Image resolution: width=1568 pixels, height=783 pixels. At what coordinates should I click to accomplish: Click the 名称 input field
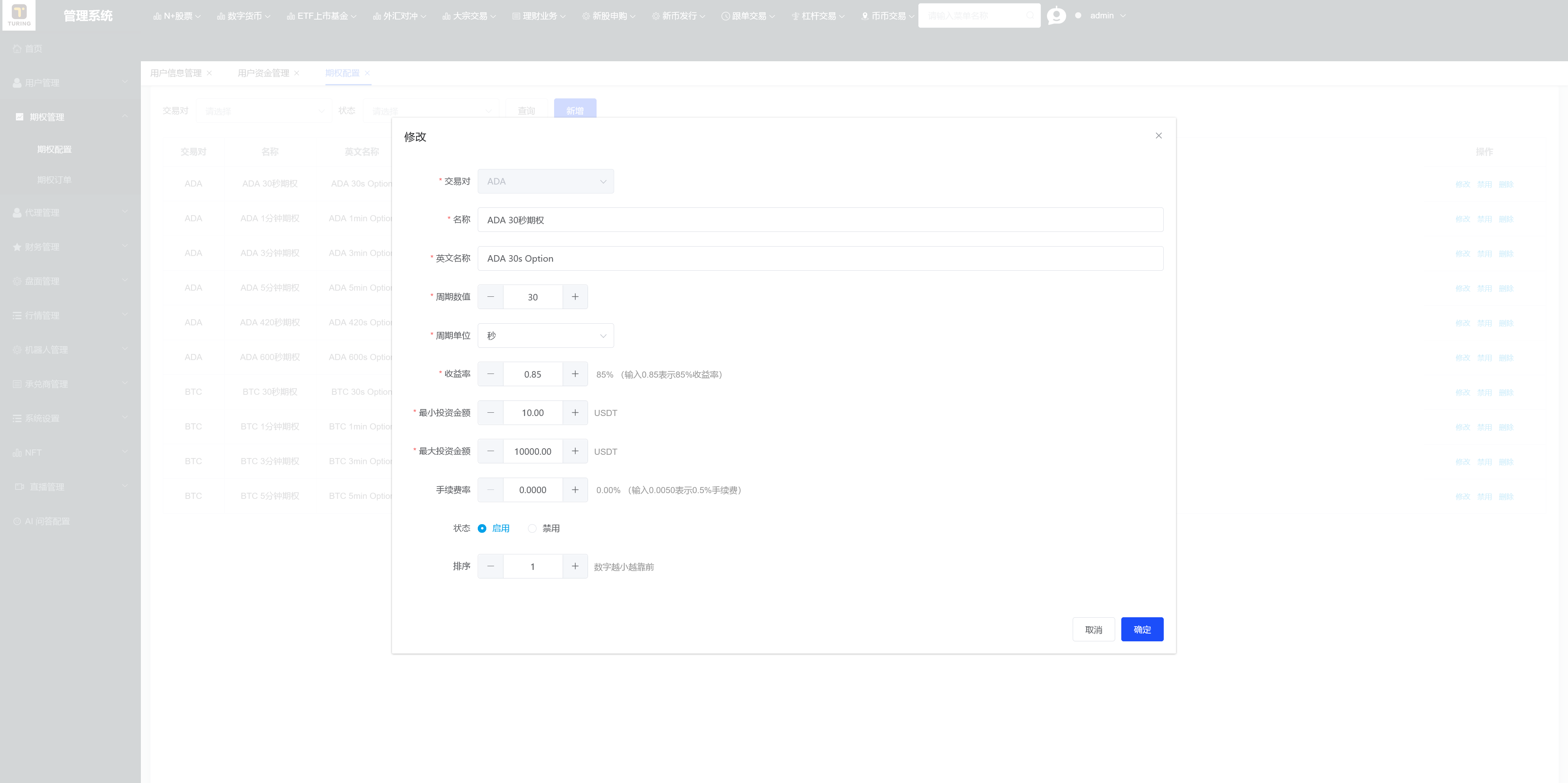(820, 220)
